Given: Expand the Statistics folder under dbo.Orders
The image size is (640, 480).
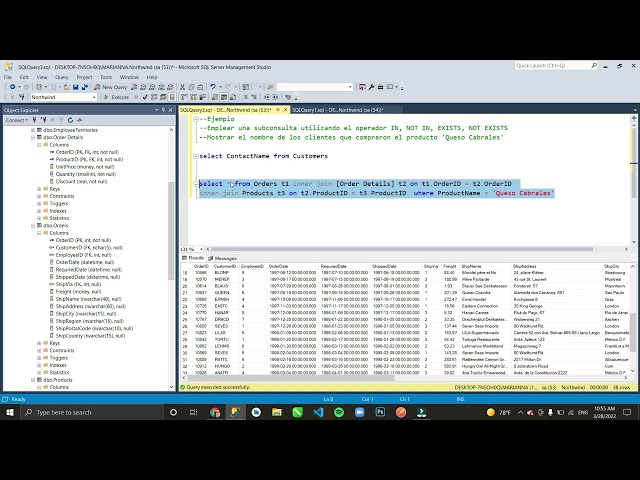Looking at the screenshot, I should [39, 373].
